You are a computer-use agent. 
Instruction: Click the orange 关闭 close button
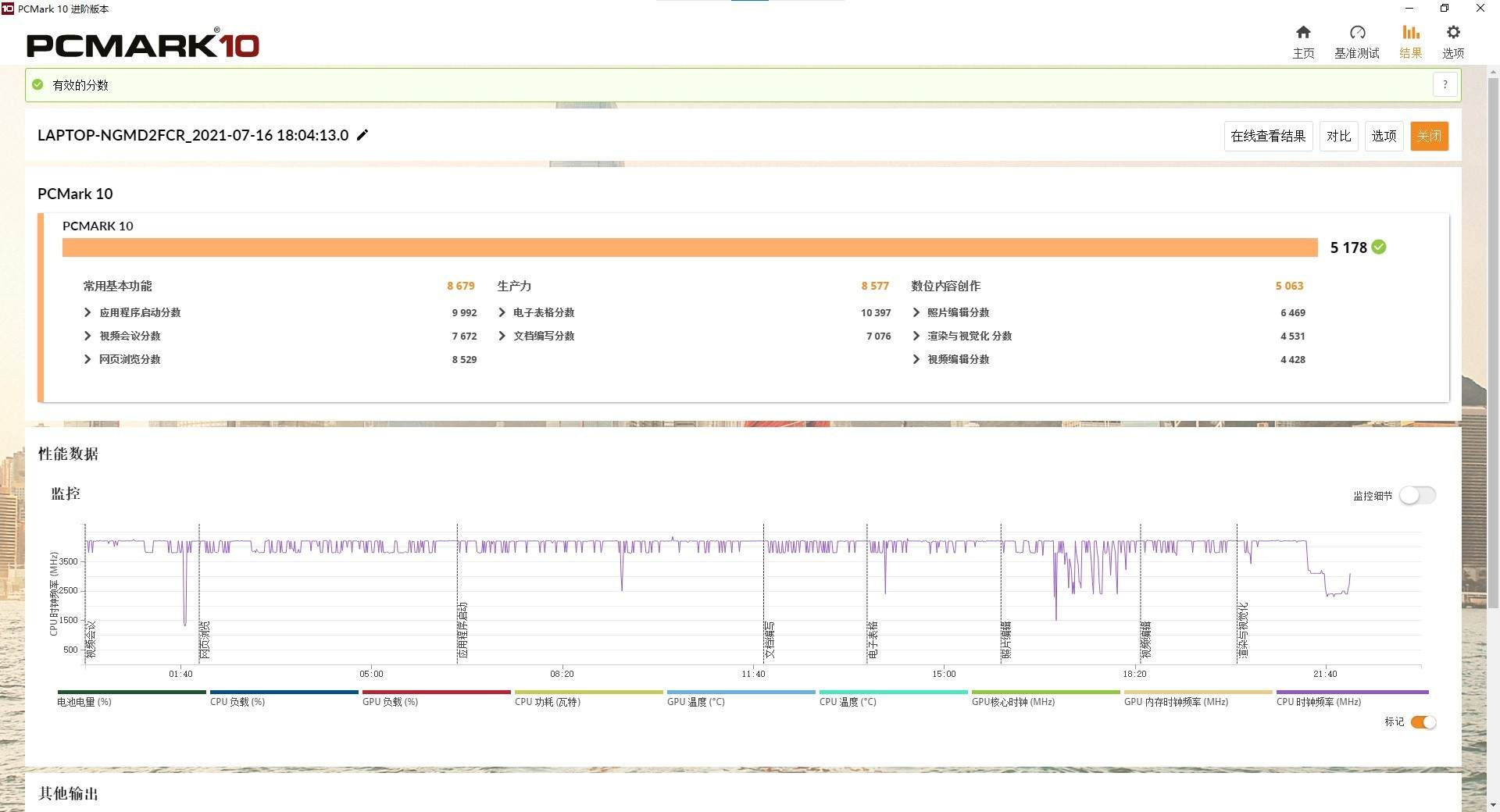(1430, 136)
